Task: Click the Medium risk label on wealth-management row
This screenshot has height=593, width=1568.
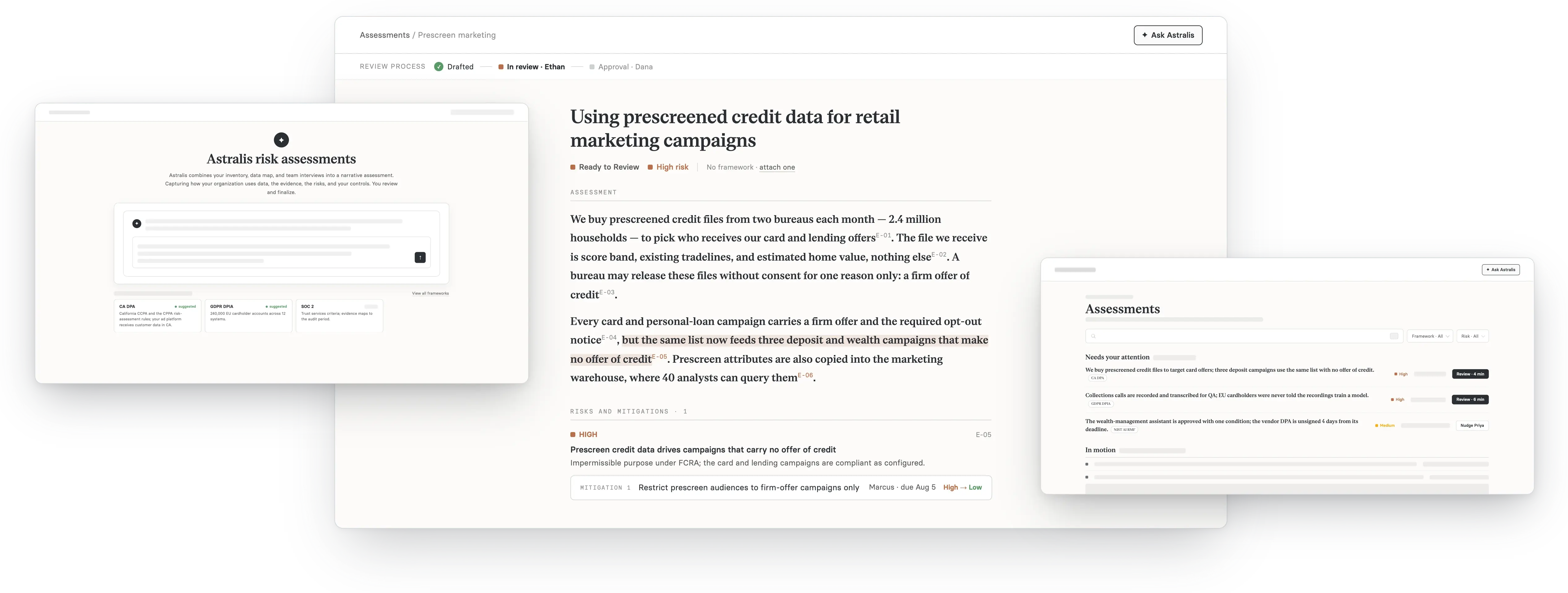Action: (x=1385, y=426)
